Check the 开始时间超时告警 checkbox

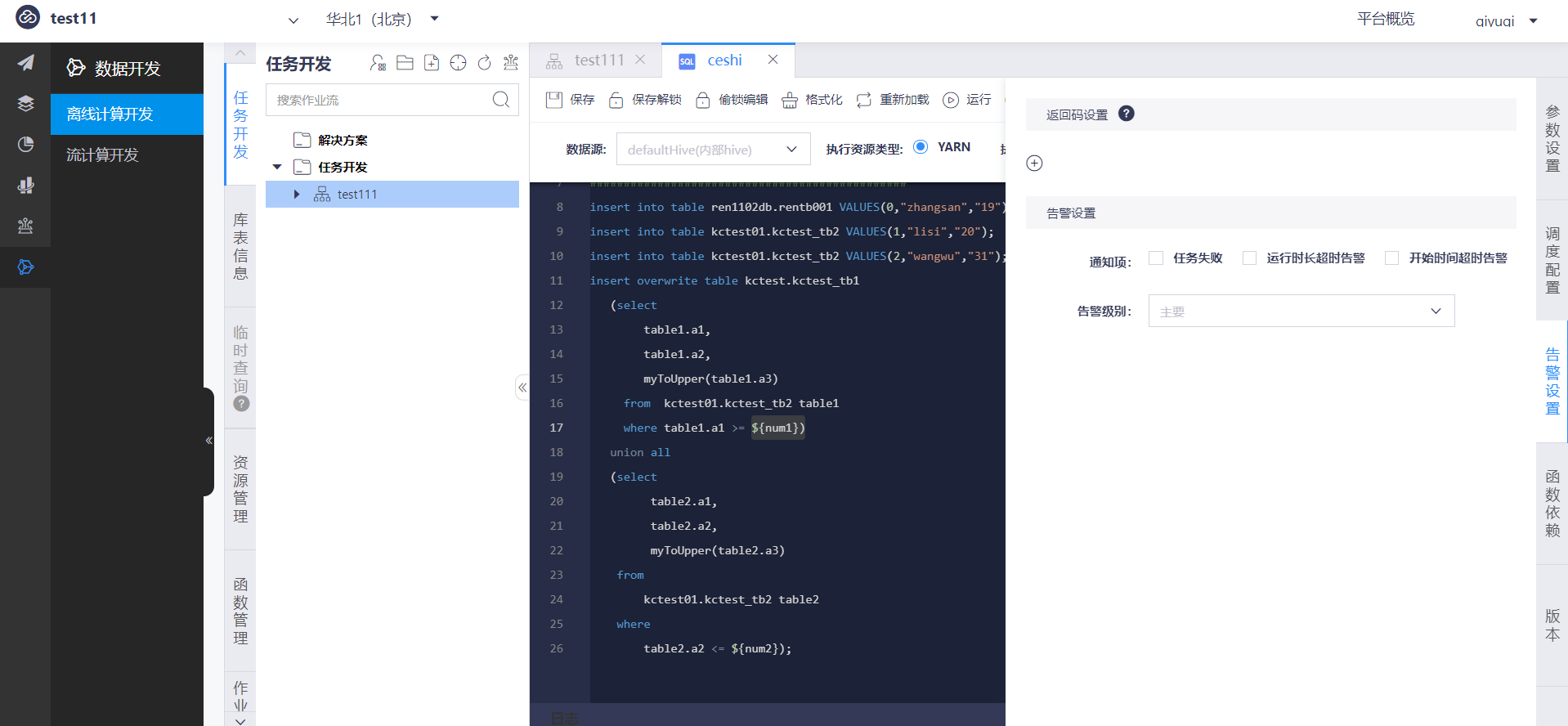1391,258
